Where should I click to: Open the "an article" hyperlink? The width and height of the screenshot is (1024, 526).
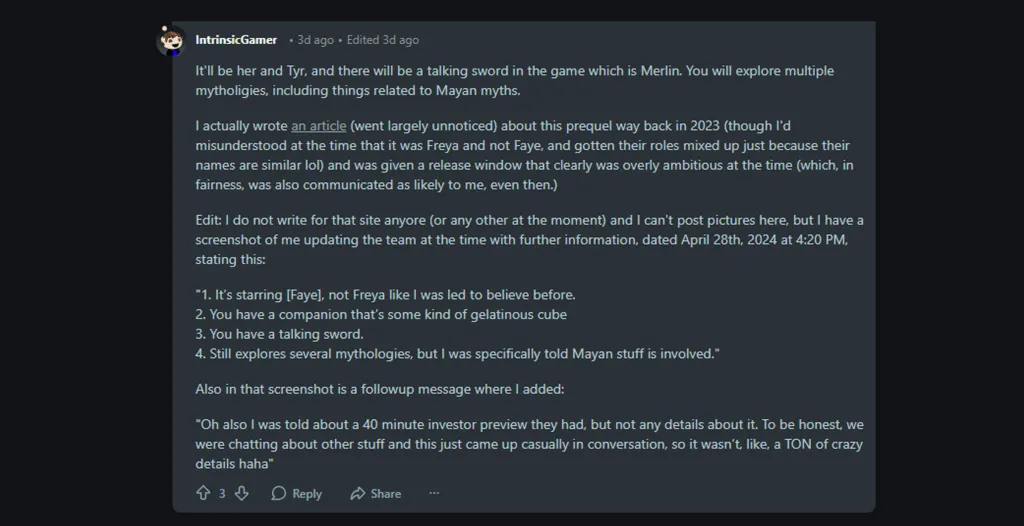tap(318, 126)
